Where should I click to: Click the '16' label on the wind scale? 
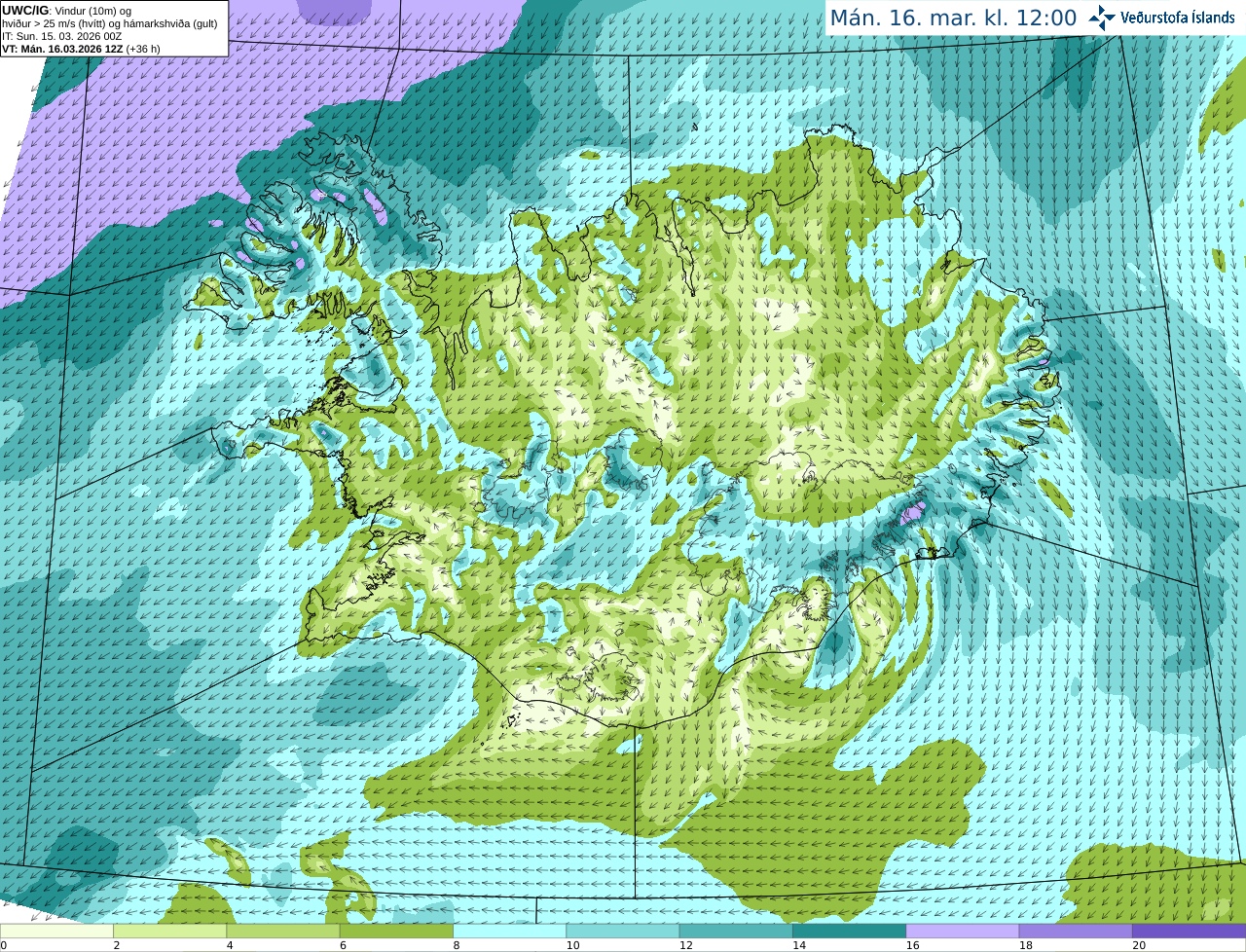pos(912,945)
